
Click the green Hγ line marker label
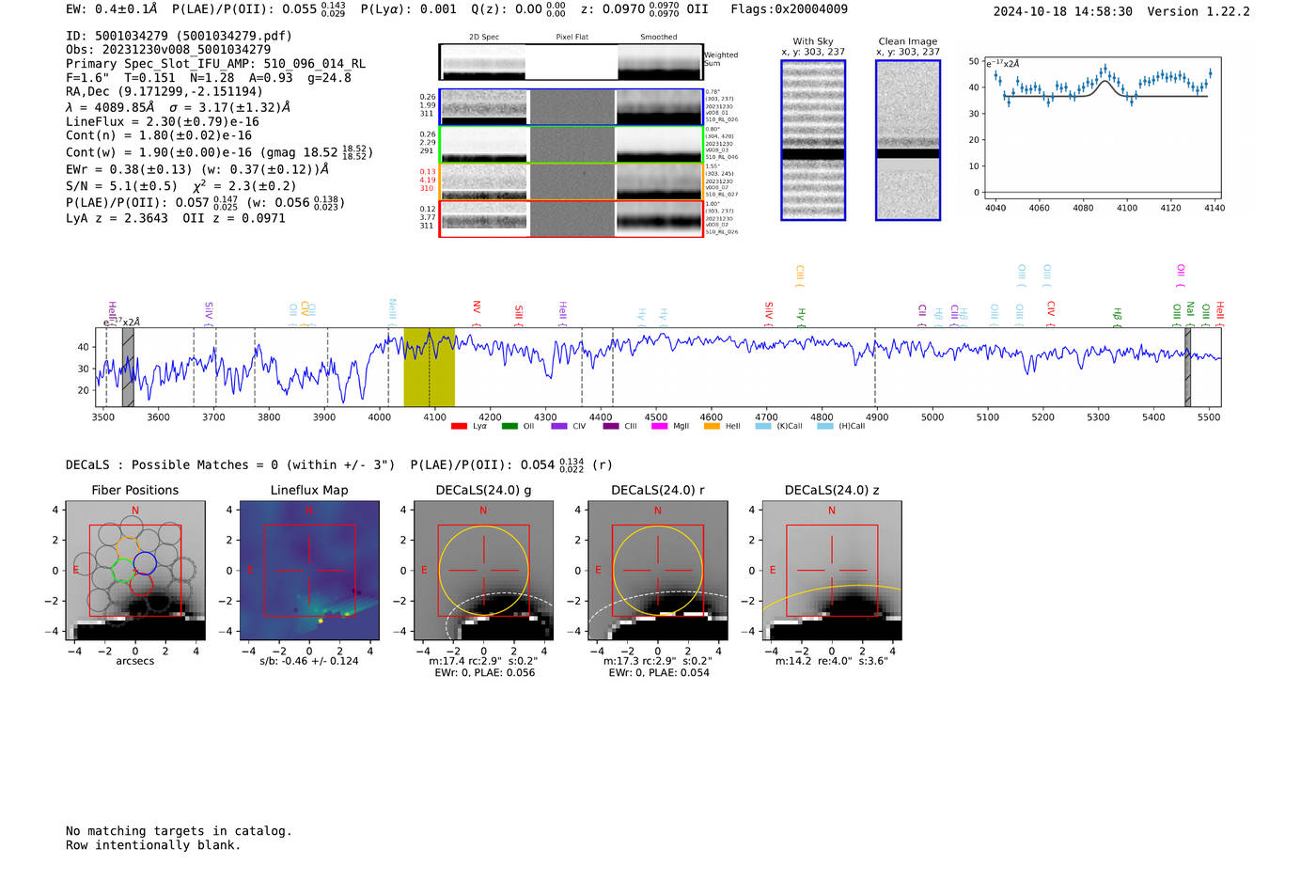tap(801, 316)
